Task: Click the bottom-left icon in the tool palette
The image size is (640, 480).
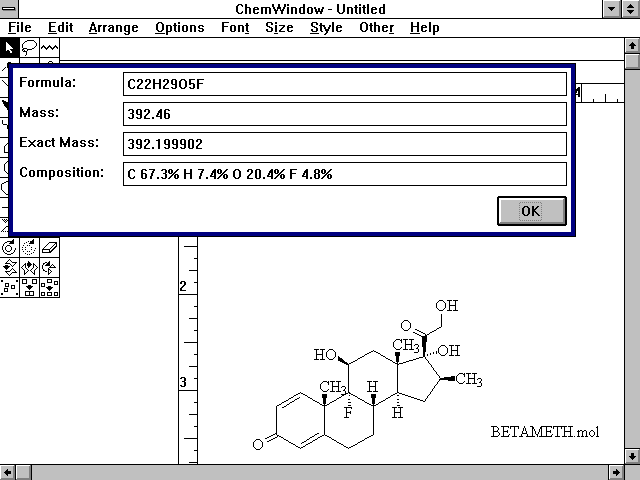Action: 9,288
